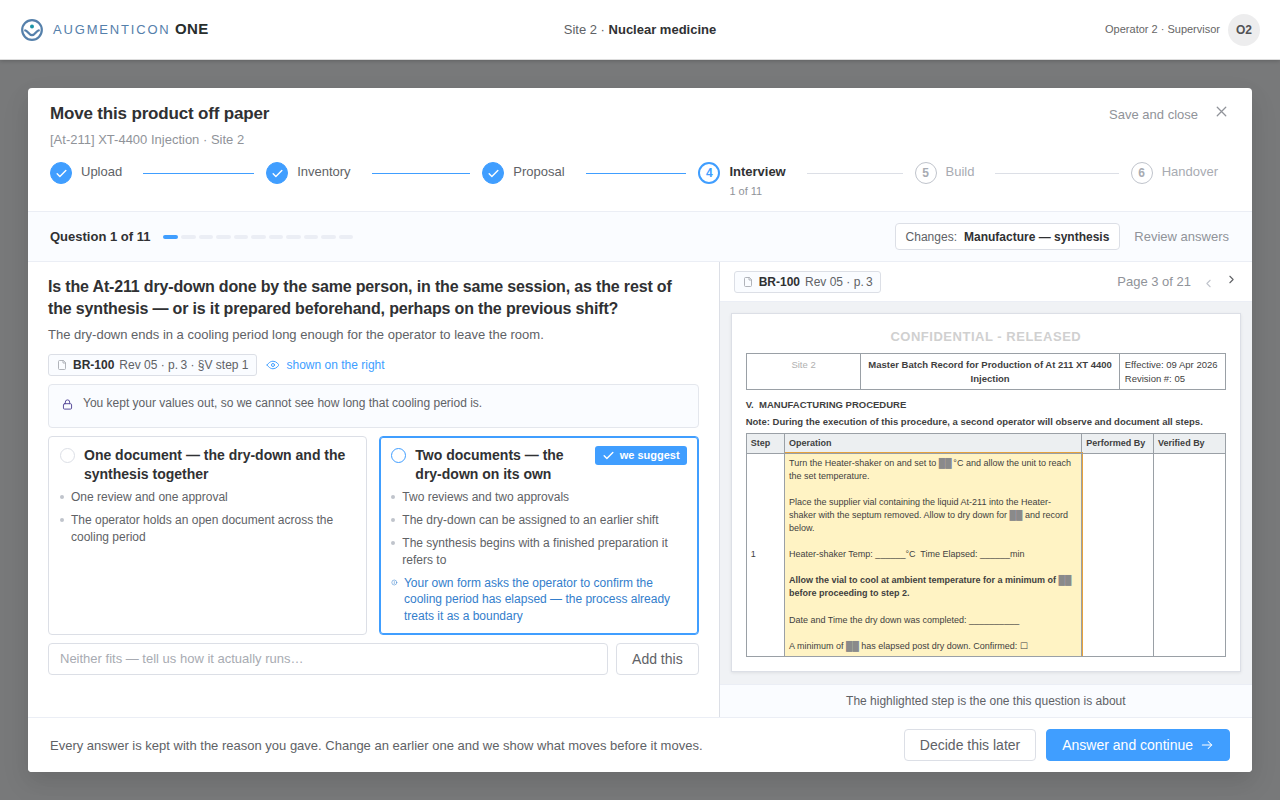Open the Changes: Manufacture — synthesis selector
Image resolution: width=1280 pixels, height=800 pixels.
(x=1007, y=237)
